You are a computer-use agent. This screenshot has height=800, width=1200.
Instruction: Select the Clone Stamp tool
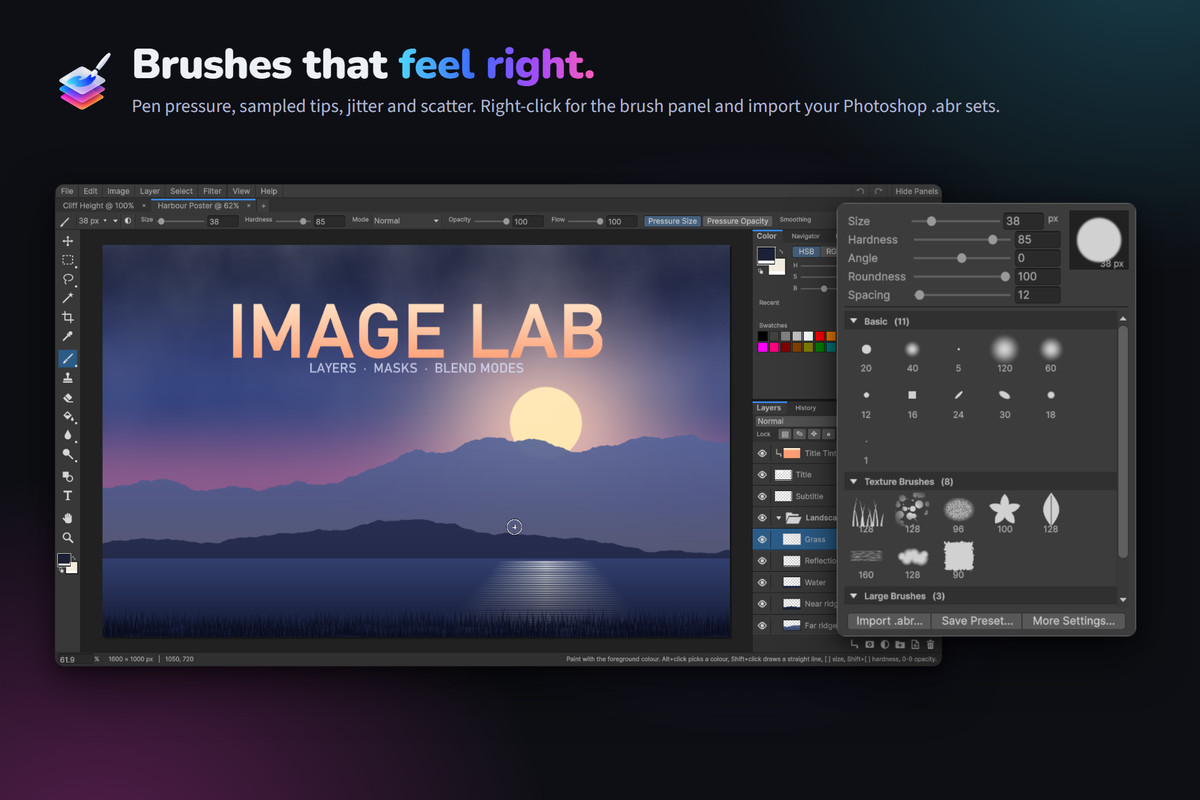[68, 378]
